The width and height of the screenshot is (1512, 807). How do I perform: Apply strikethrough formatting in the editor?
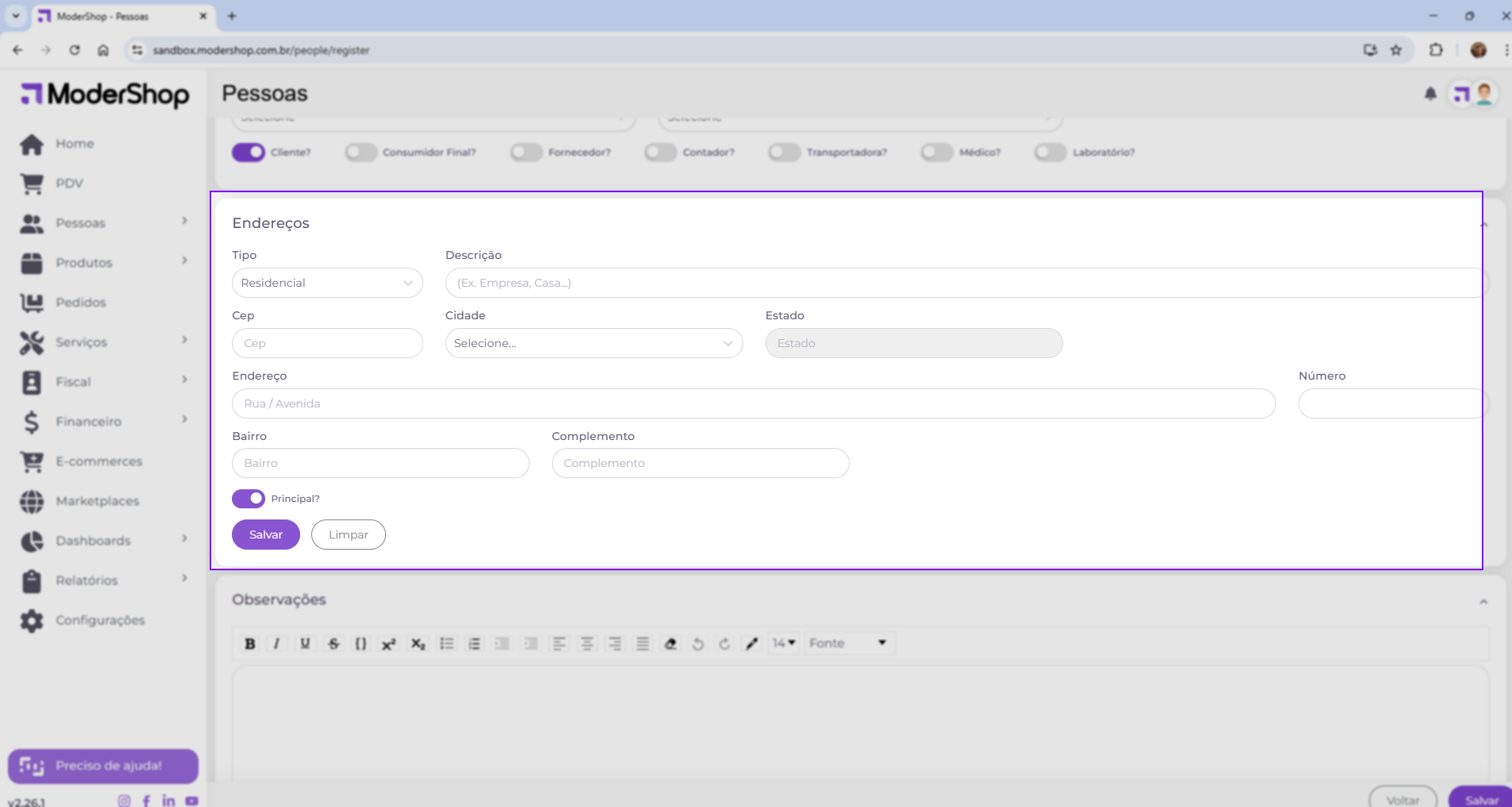(334, 643)
